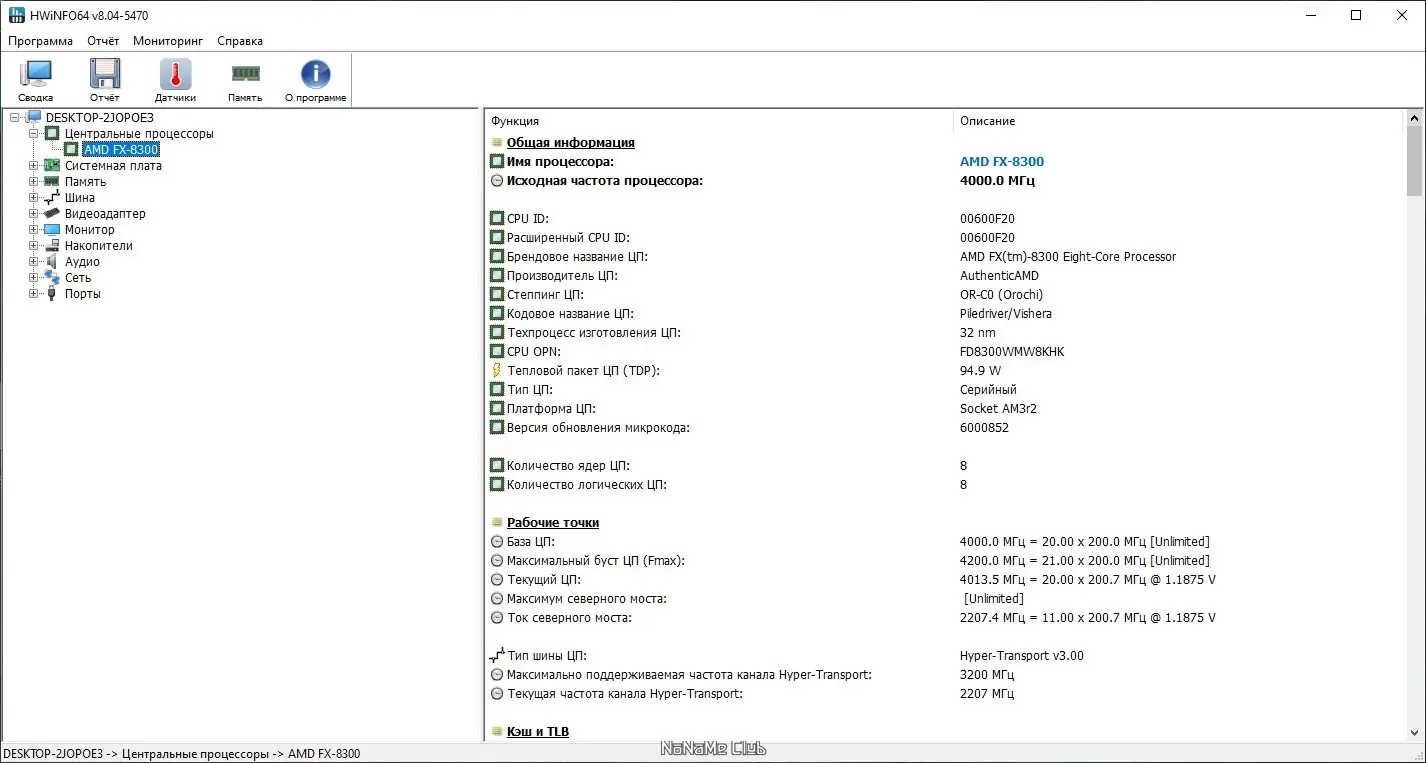1426x763 pixels.
Task: Click the details pane vertical scrollbar thumb
Action: [x=1415, y=161]
